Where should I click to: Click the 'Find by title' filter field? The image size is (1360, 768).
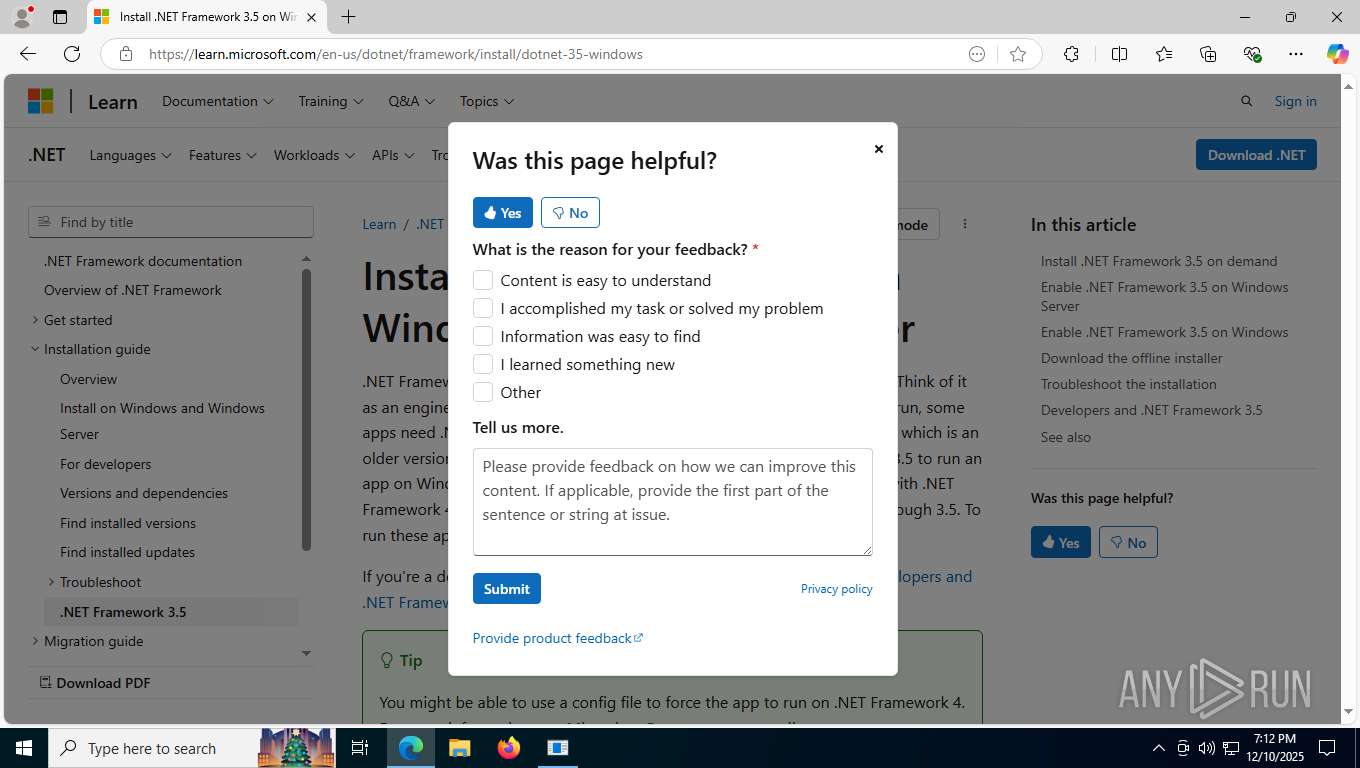click(x=171, y=222)
